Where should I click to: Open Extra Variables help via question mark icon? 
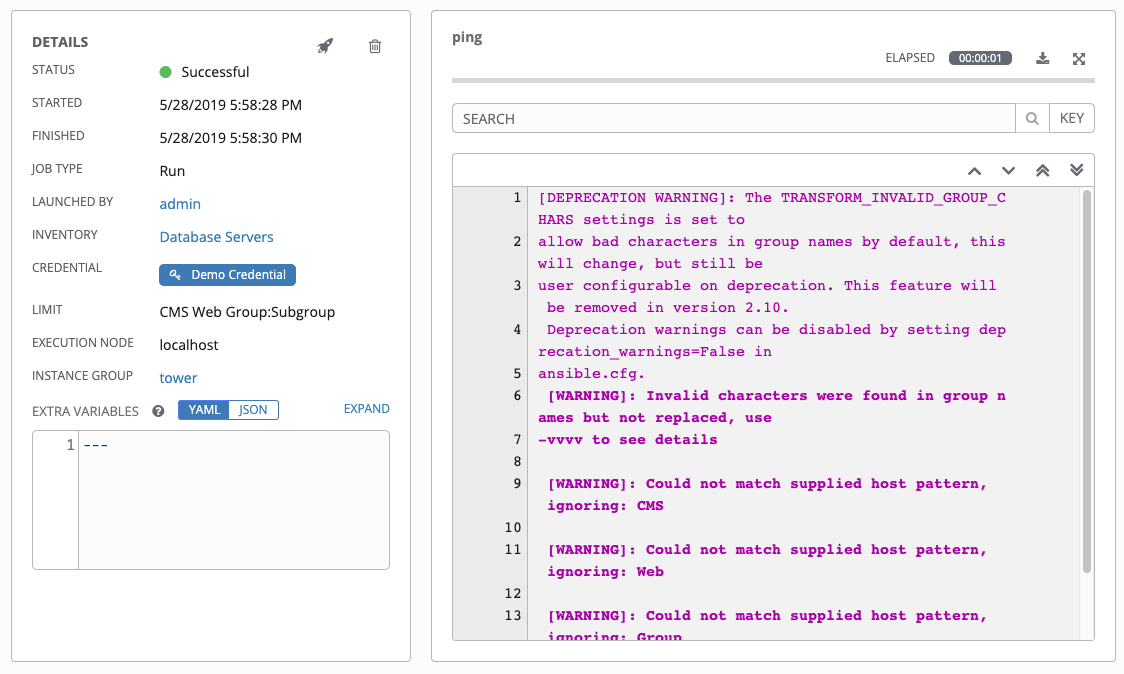pyautogui.click(x=157, y=410)
